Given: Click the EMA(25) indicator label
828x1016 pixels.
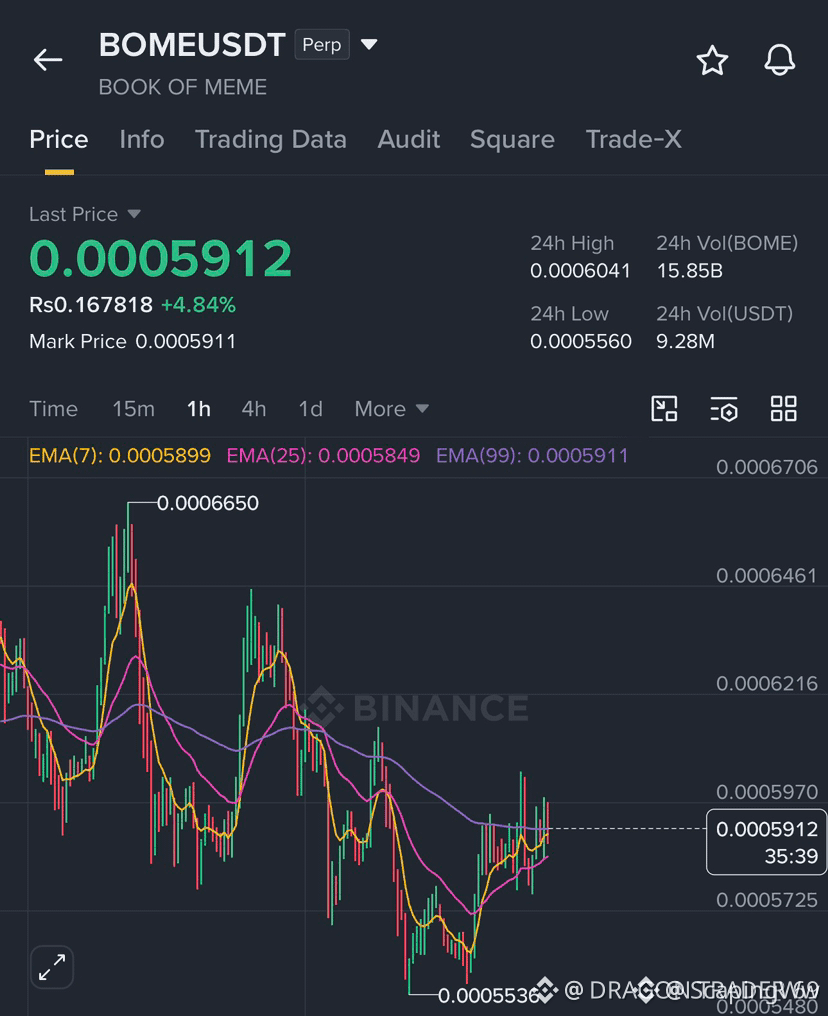Looking at the screenshot, I should click(x=323, y=456).
